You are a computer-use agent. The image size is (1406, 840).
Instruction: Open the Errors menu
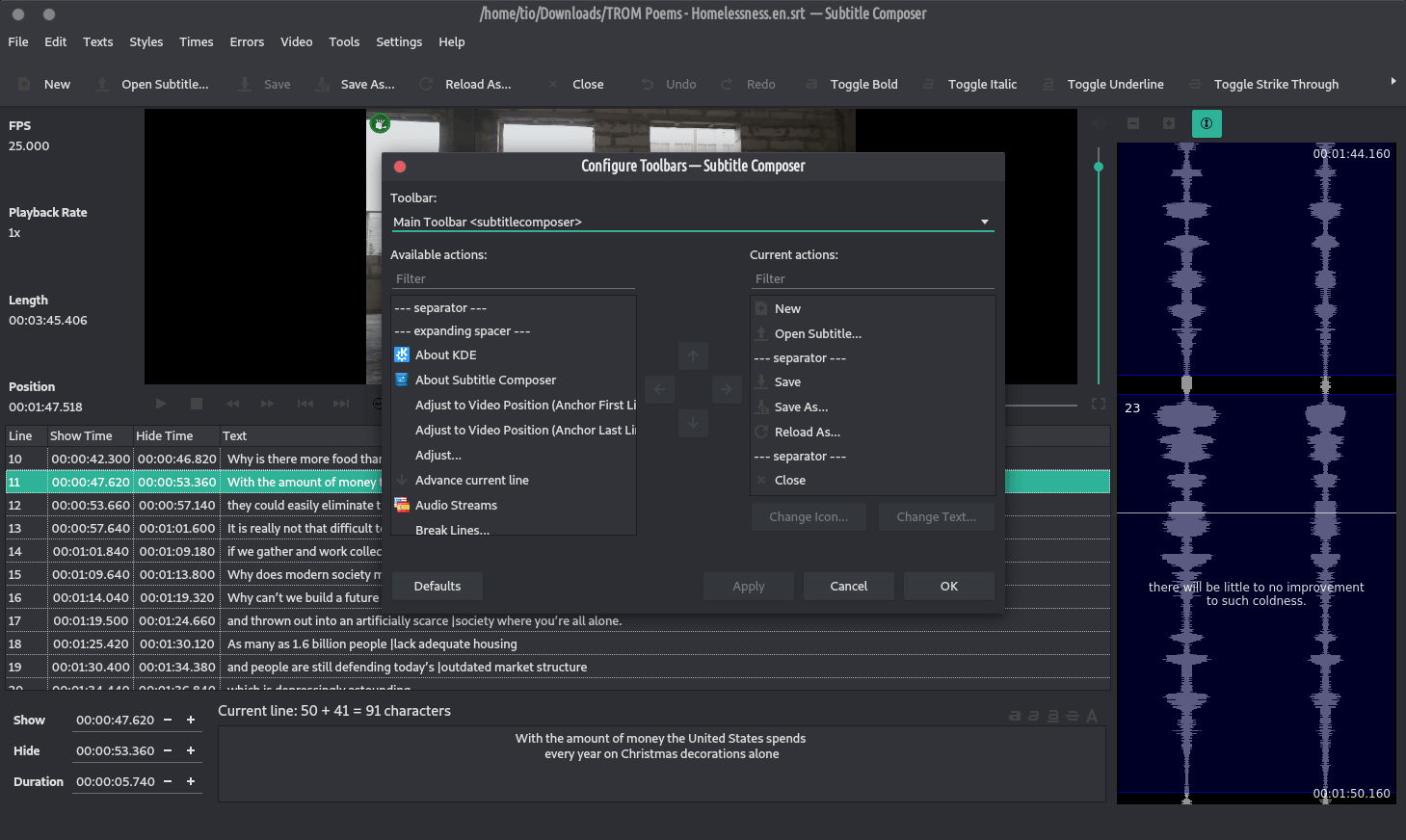point(247,41)
